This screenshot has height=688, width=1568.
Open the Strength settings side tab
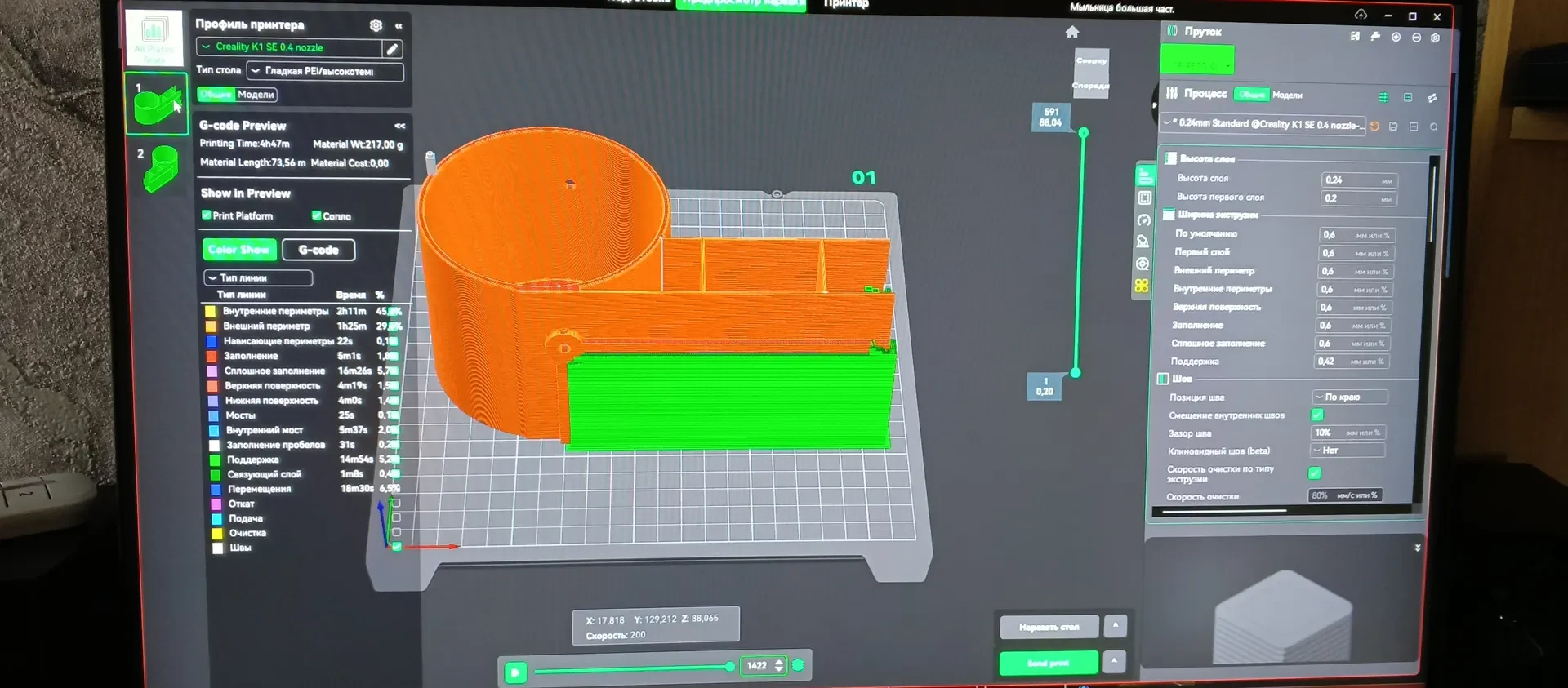tap(1144, 198)
